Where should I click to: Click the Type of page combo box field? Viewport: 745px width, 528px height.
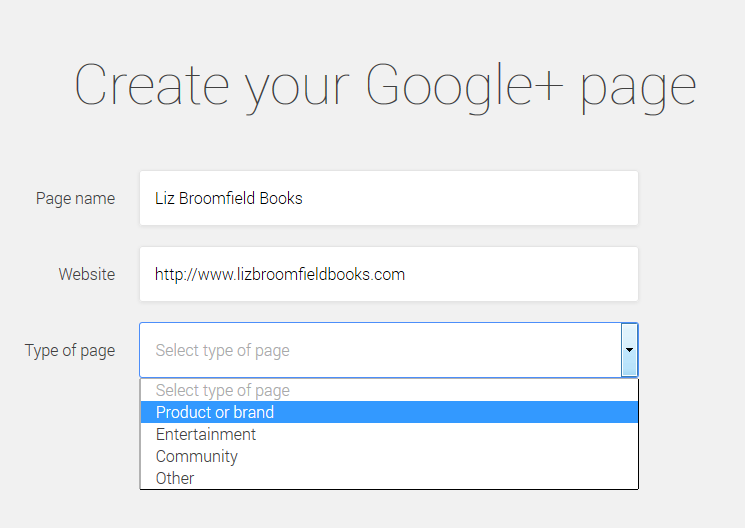point(380,350)
